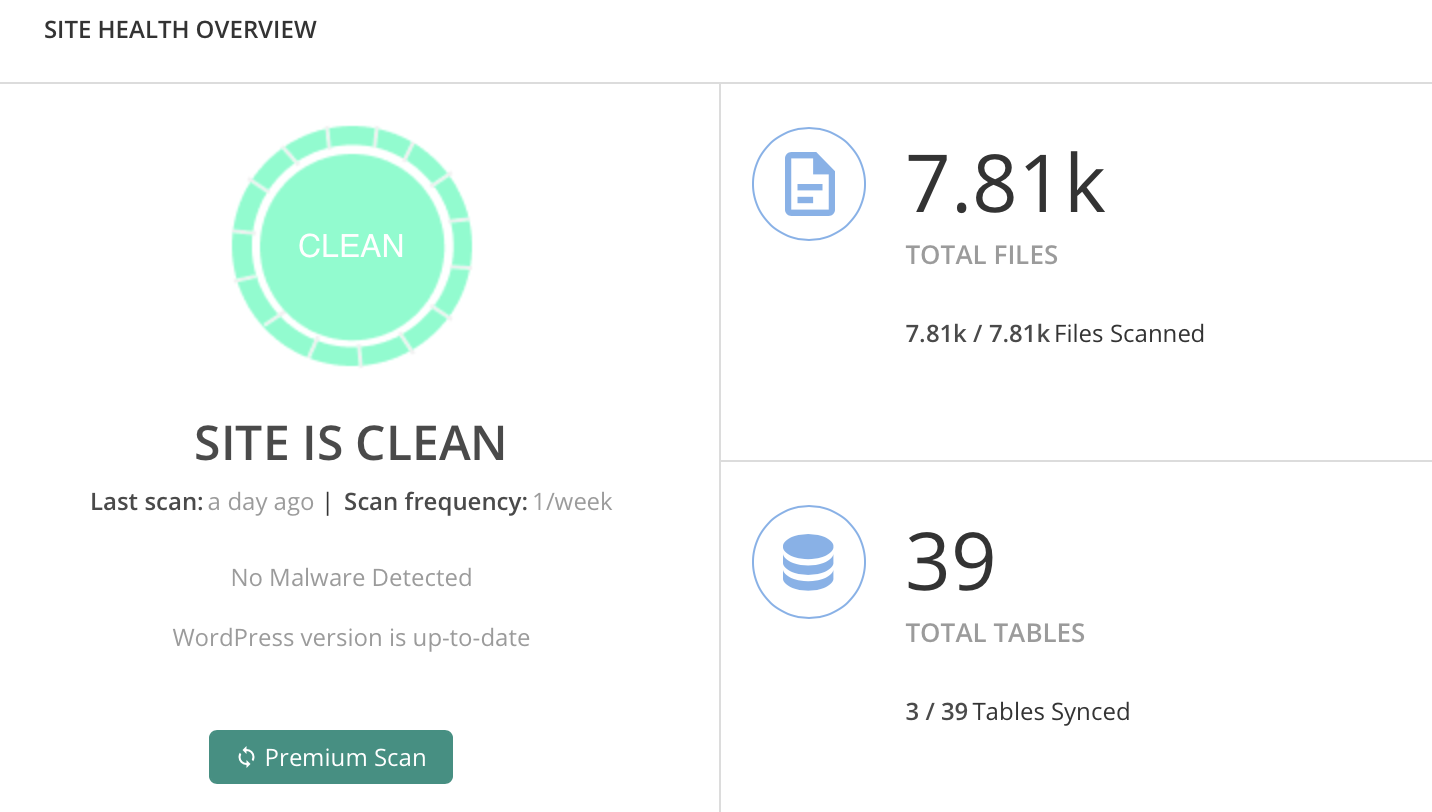This screenshot has height=812, width=1432.
Task: Click the 'Scan frequency:' label
Action: pos(435,502)
